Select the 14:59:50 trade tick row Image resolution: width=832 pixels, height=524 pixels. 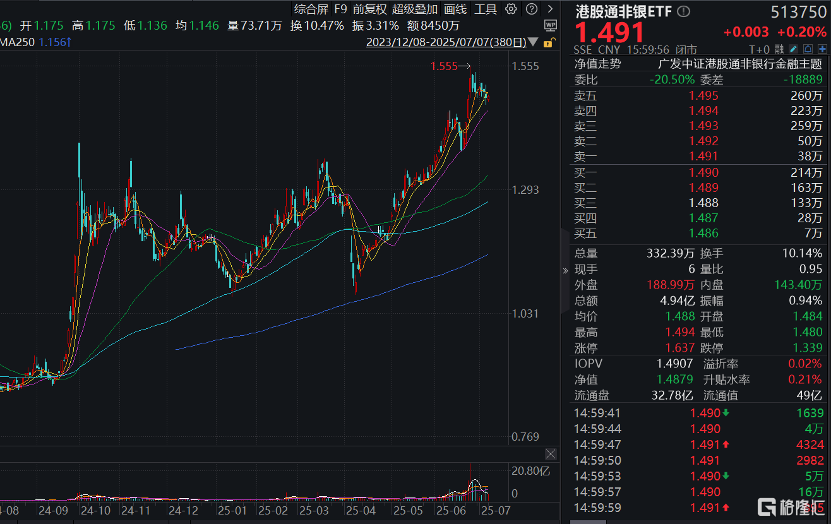[698, 460]
